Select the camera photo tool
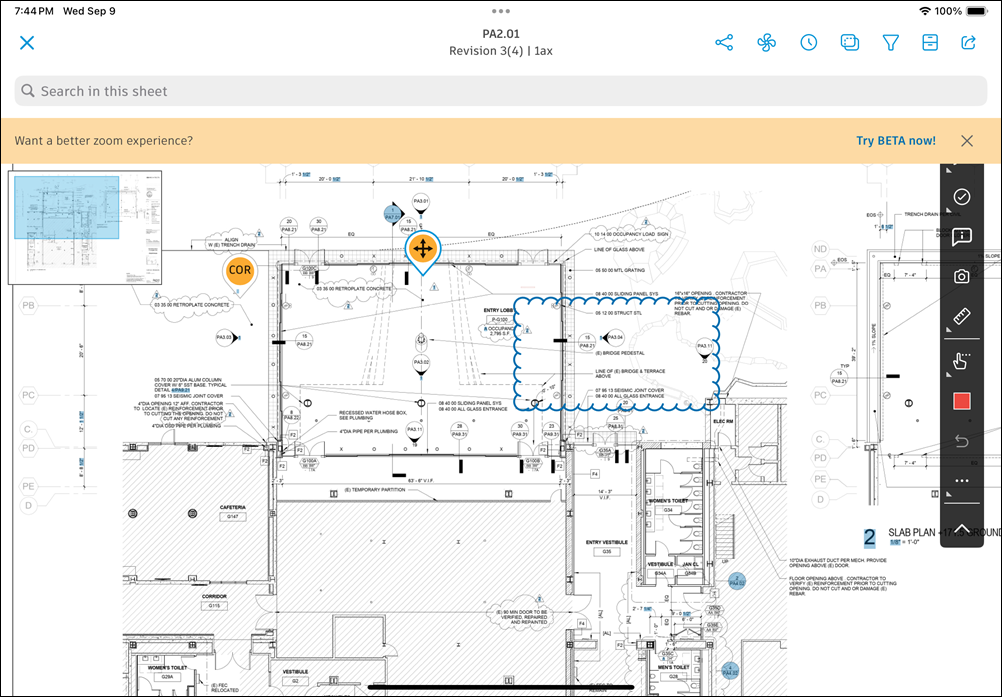This screenshot has width=1002, height=697. [962, 276]
